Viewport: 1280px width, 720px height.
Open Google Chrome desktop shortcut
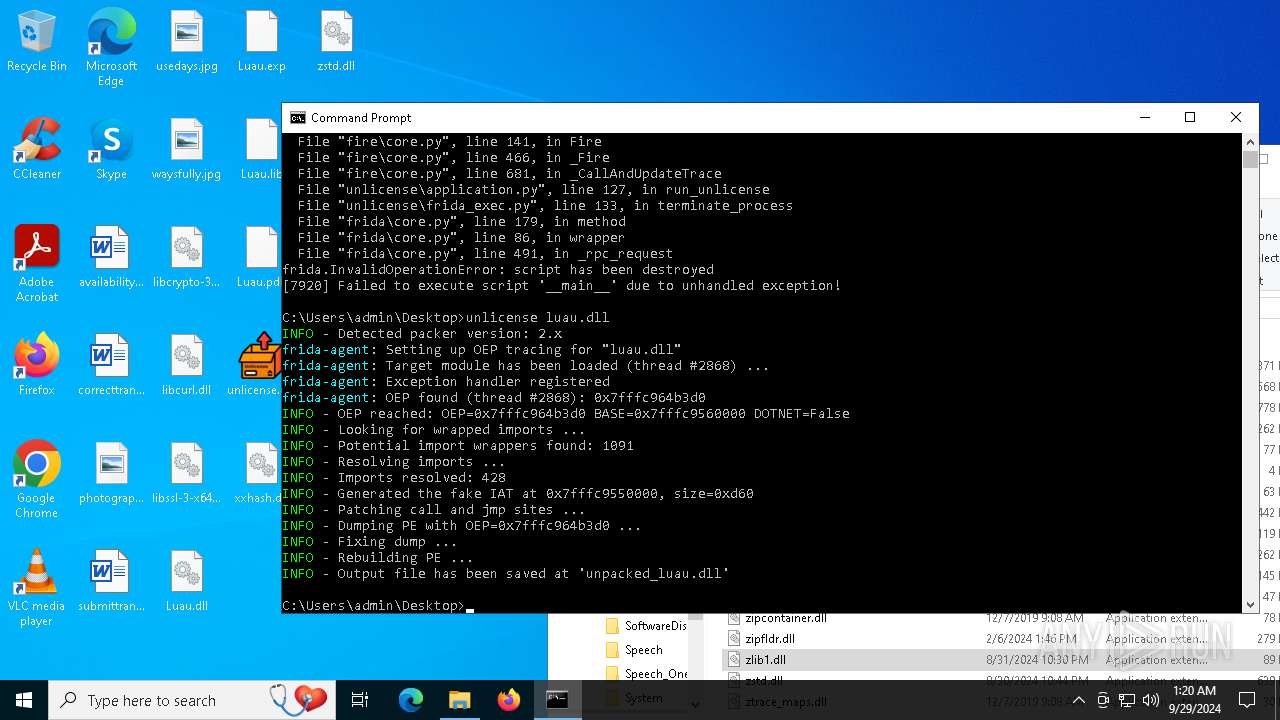pyautogui.click(x=37, y=480)
